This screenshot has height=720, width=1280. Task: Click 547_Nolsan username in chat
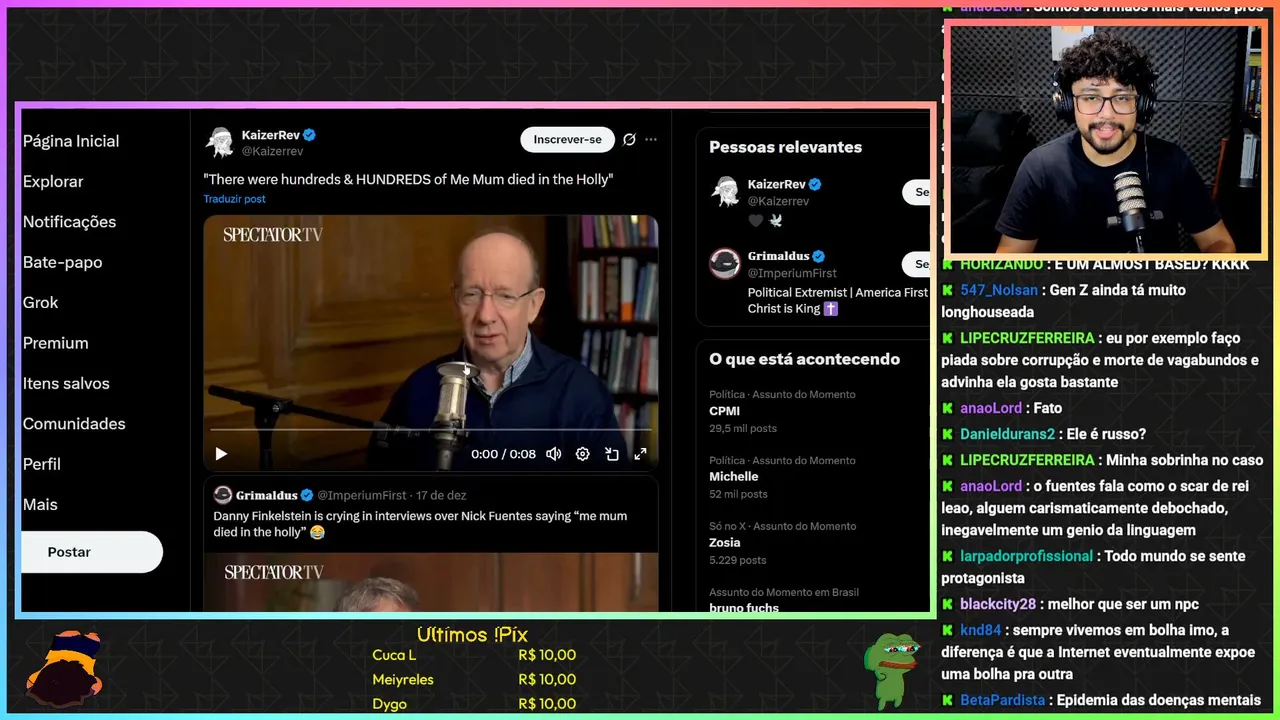tap(999, 290)
